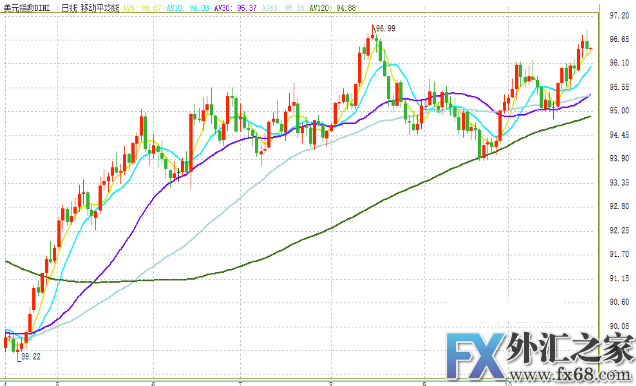636x386 pixels.
Task: Click the 97.20 price axis label
Action: [619, 15]
